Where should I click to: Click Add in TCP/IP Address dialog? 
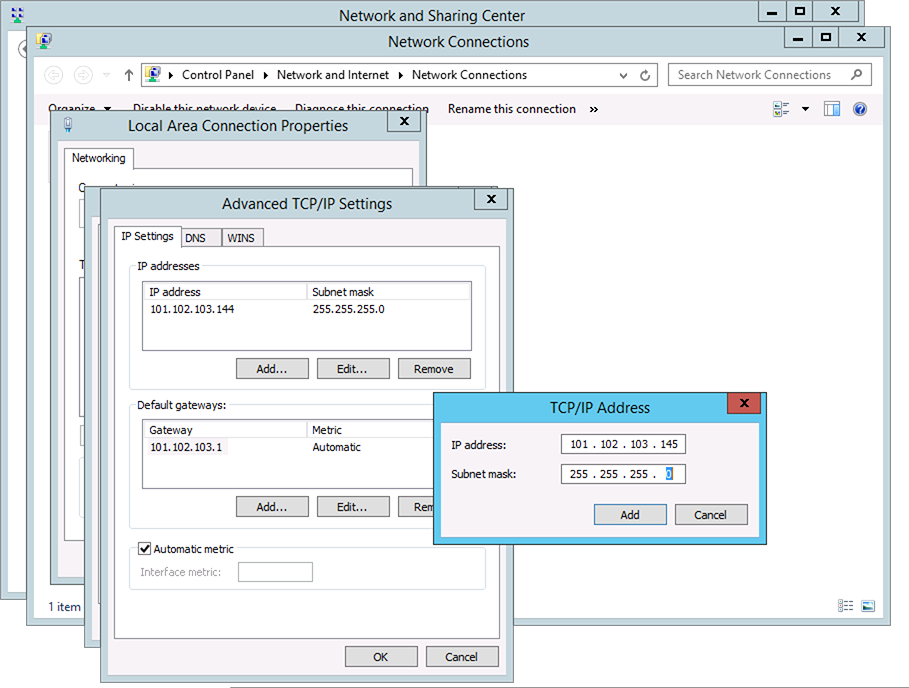[x=630, y=515]
